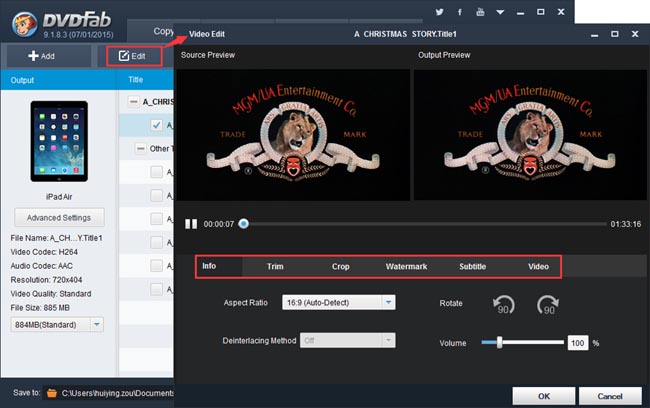The height and width of the screenshot is (408, 650).
Task: Collapse the A_CHRIS title group
Action: (133, 101)
